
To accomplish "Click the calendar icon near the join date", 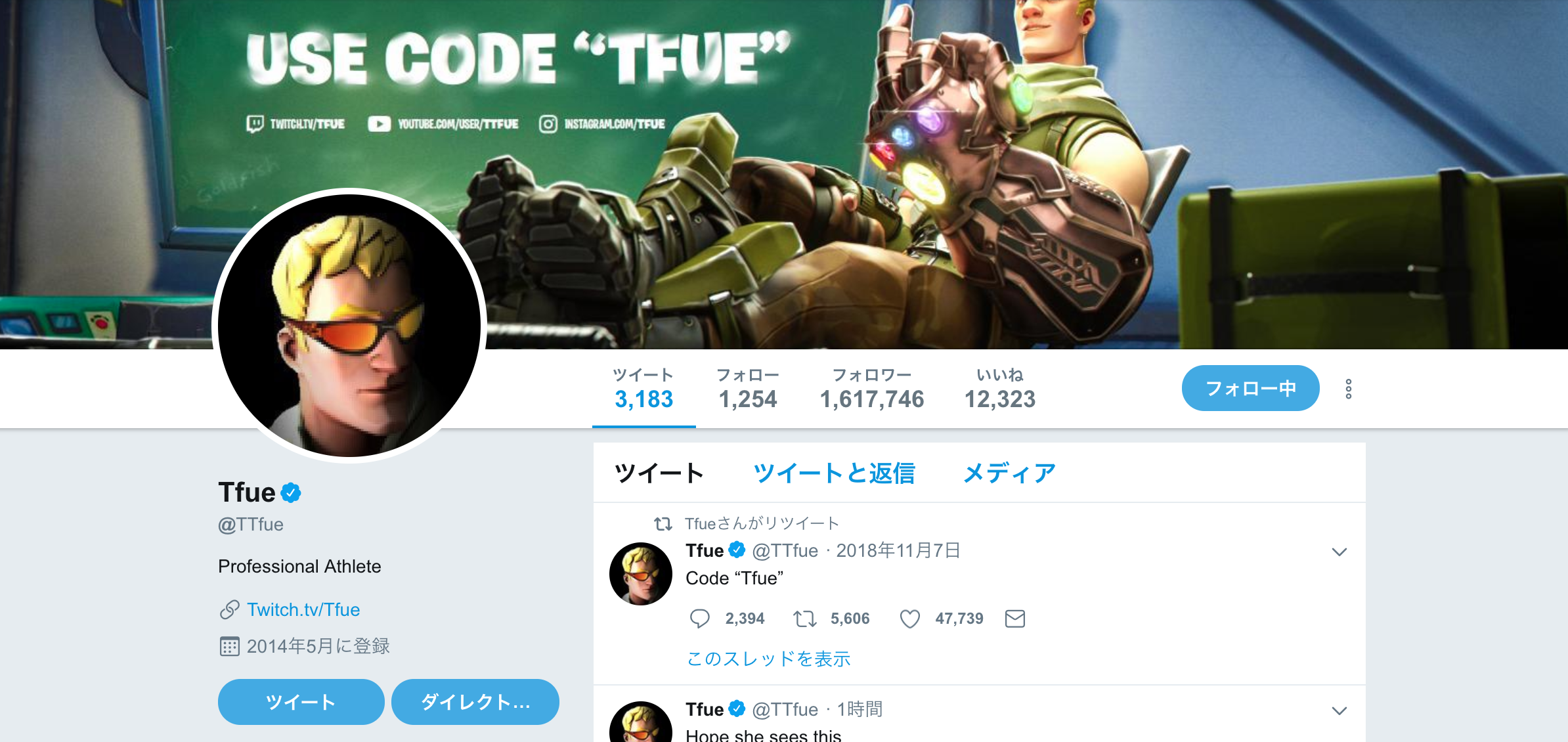I will (229, 647).
